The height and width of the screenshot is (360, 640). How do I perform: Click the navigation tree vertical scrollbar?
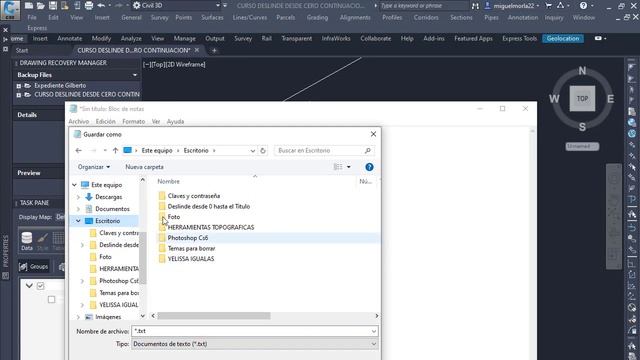pyautogui.click(x=142, y=257)
